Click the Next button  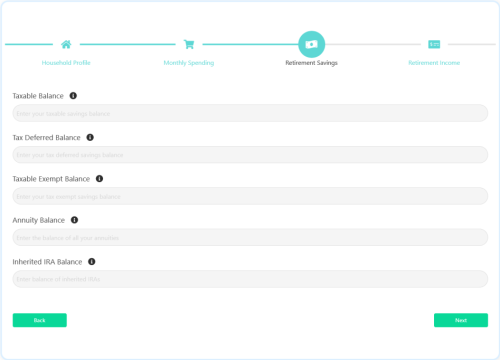[461, 320]
